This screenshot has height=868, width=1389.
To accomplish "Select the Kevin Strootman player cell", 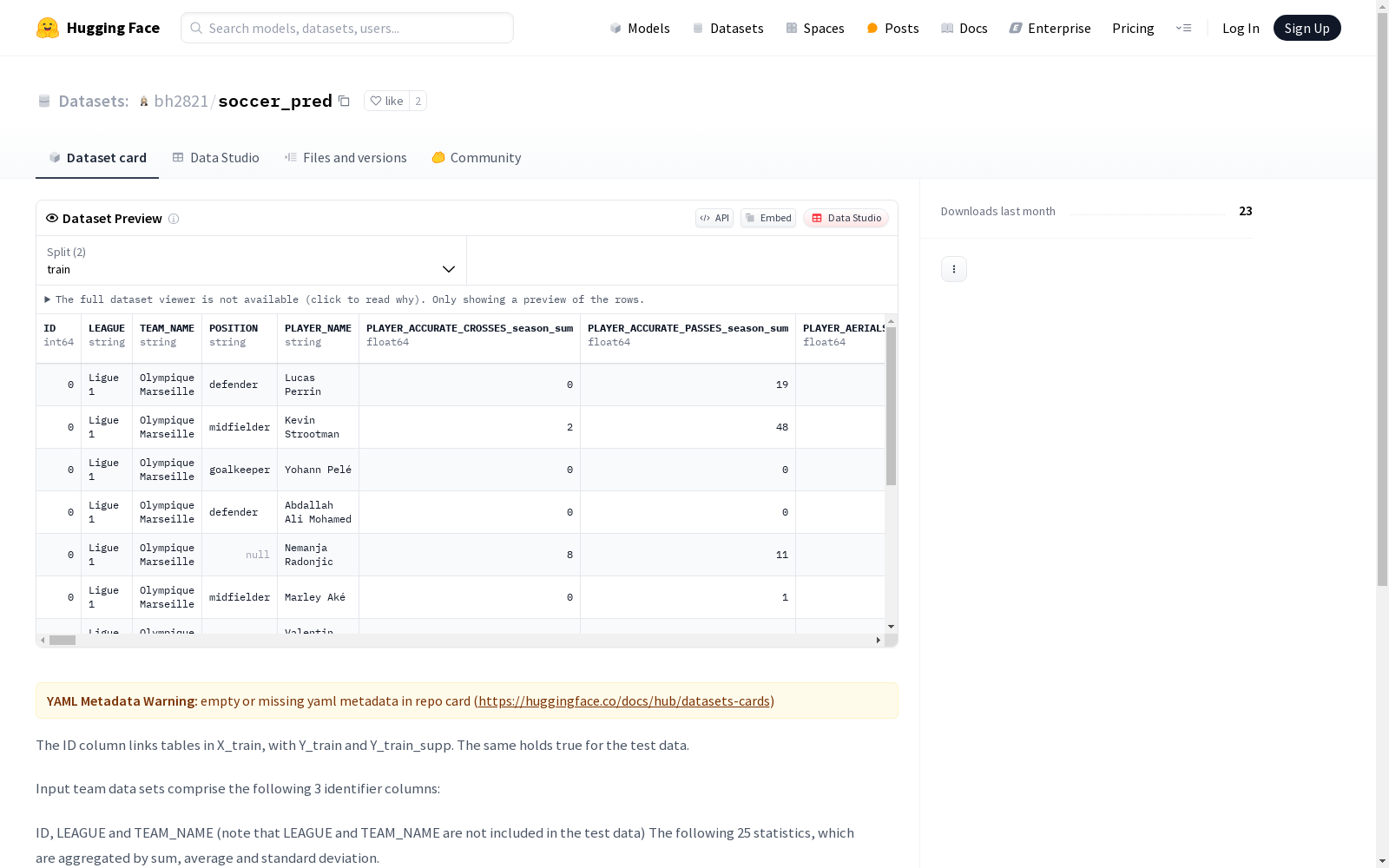I will 319,427.
